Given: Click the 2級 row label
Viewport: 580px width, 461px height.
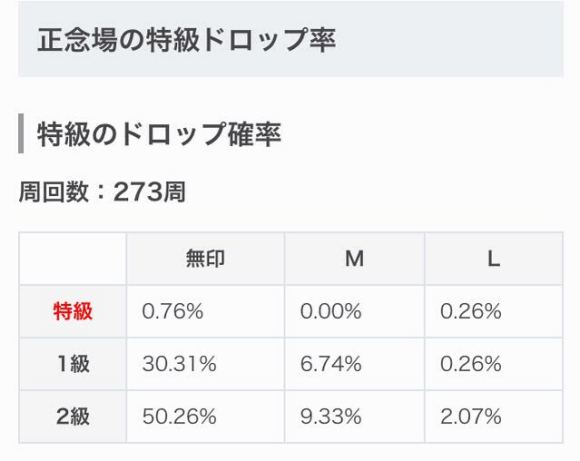Looking at the screenshot, I should tap(72, 417).
